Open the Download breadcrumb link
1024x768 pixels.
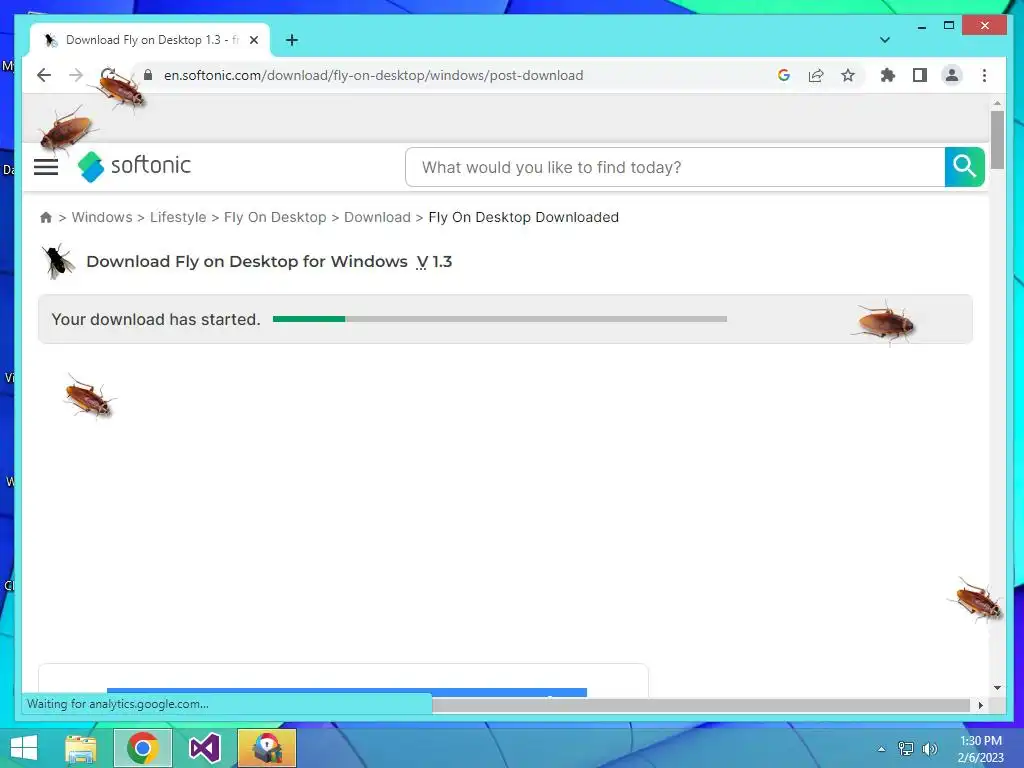(x=377, y=217)
